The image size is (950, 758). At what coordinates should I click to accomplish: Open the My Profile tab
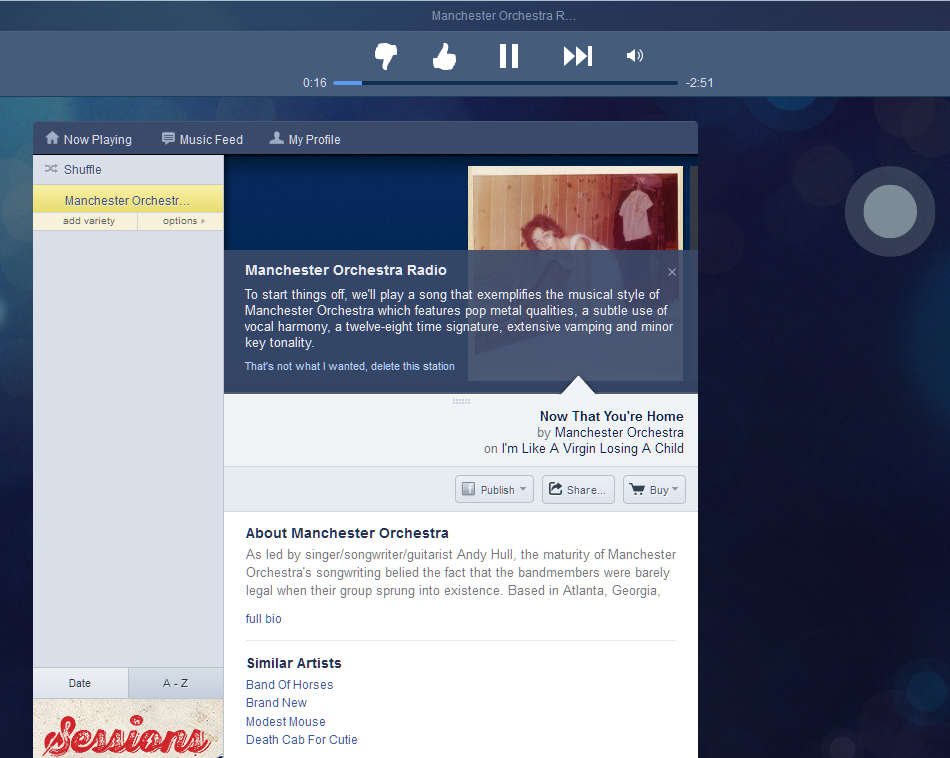305,139
